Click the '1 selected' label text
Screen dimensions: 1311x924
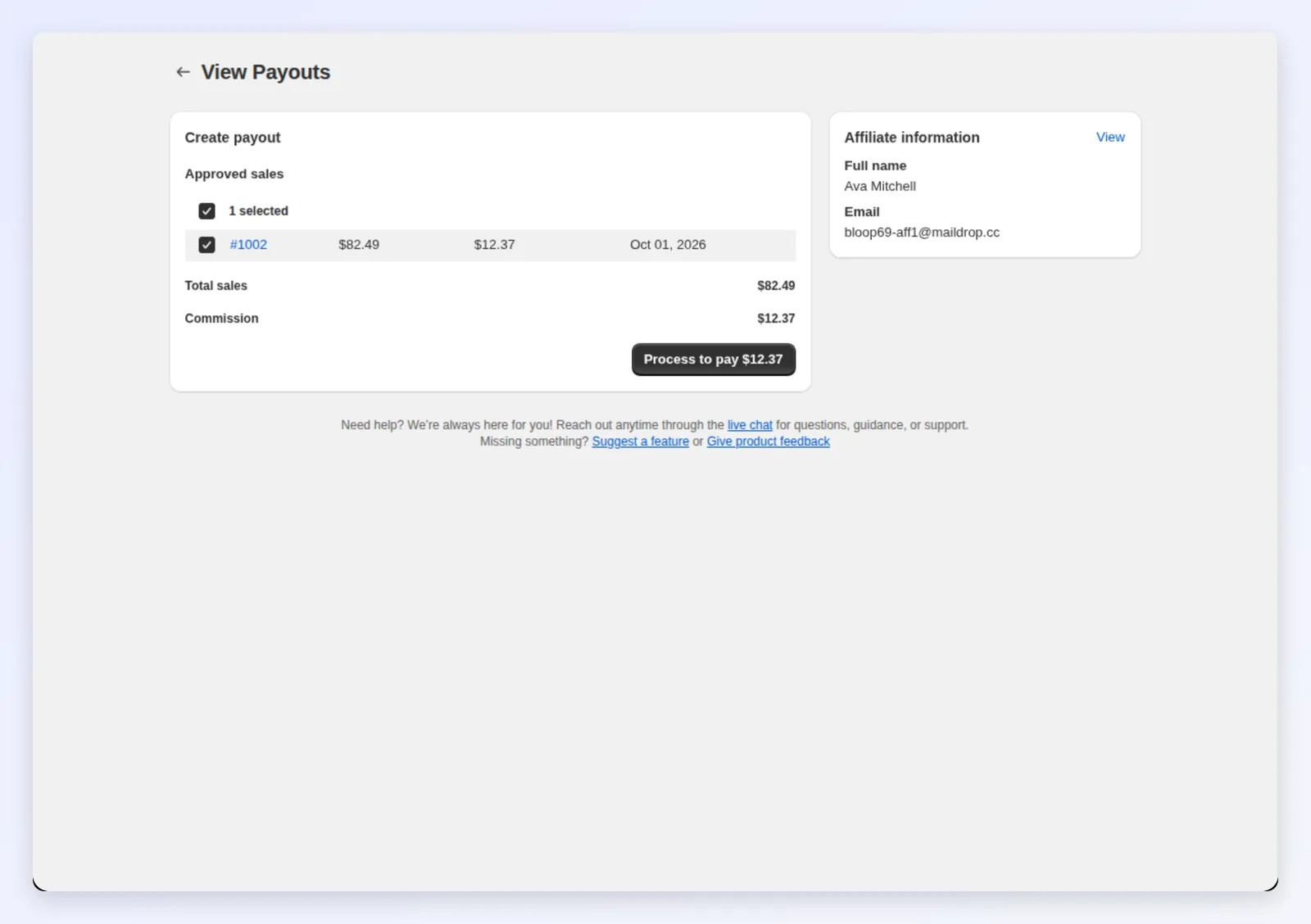pos(258,211)
